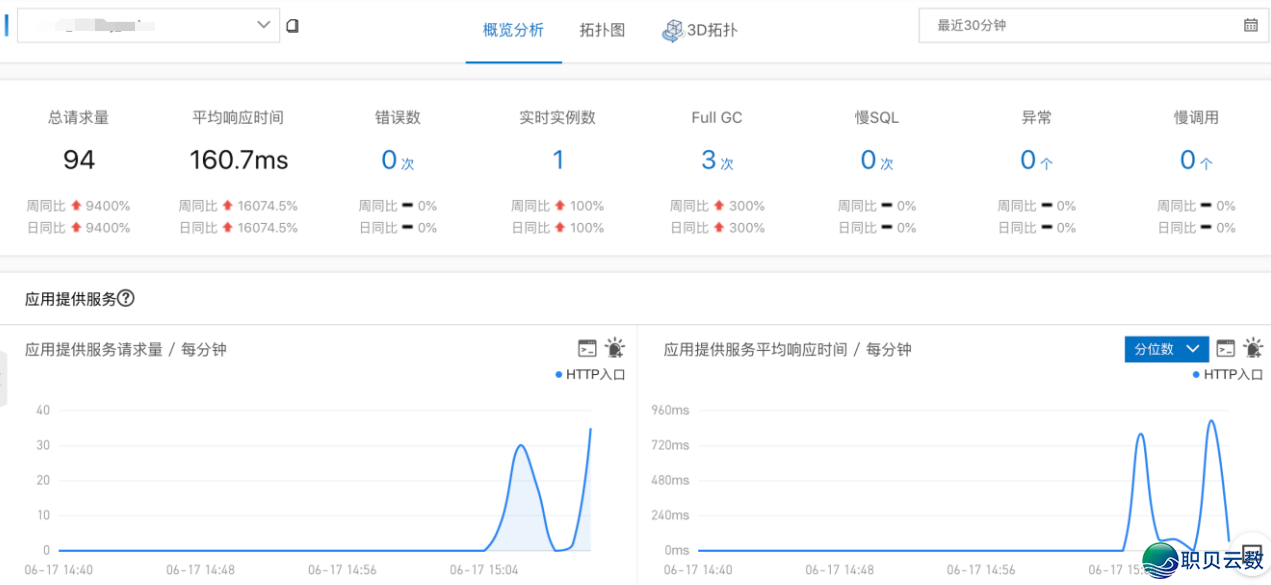Click the Full GC count of 3

click(709, 160)
